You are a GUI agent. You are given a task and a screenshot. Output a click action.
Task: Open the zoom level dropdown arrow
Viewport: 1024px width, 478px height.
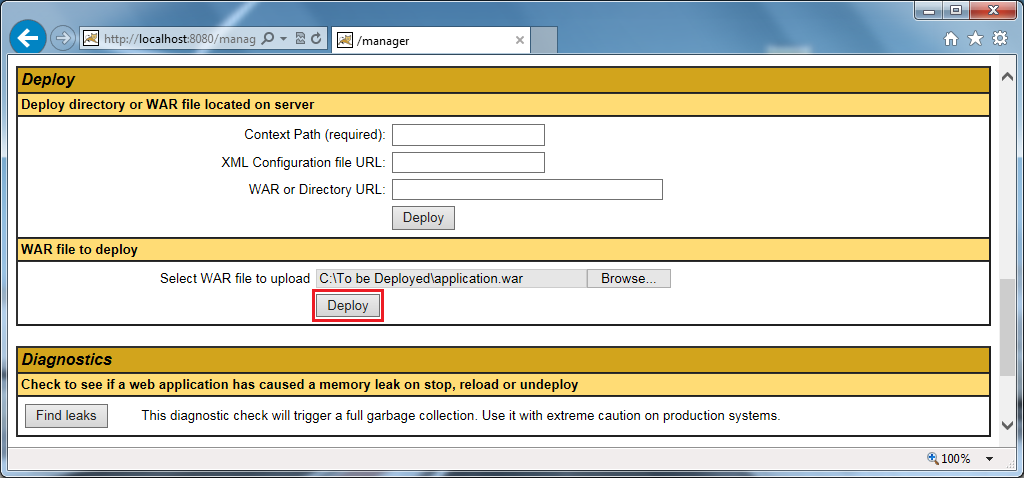point(989,459)
